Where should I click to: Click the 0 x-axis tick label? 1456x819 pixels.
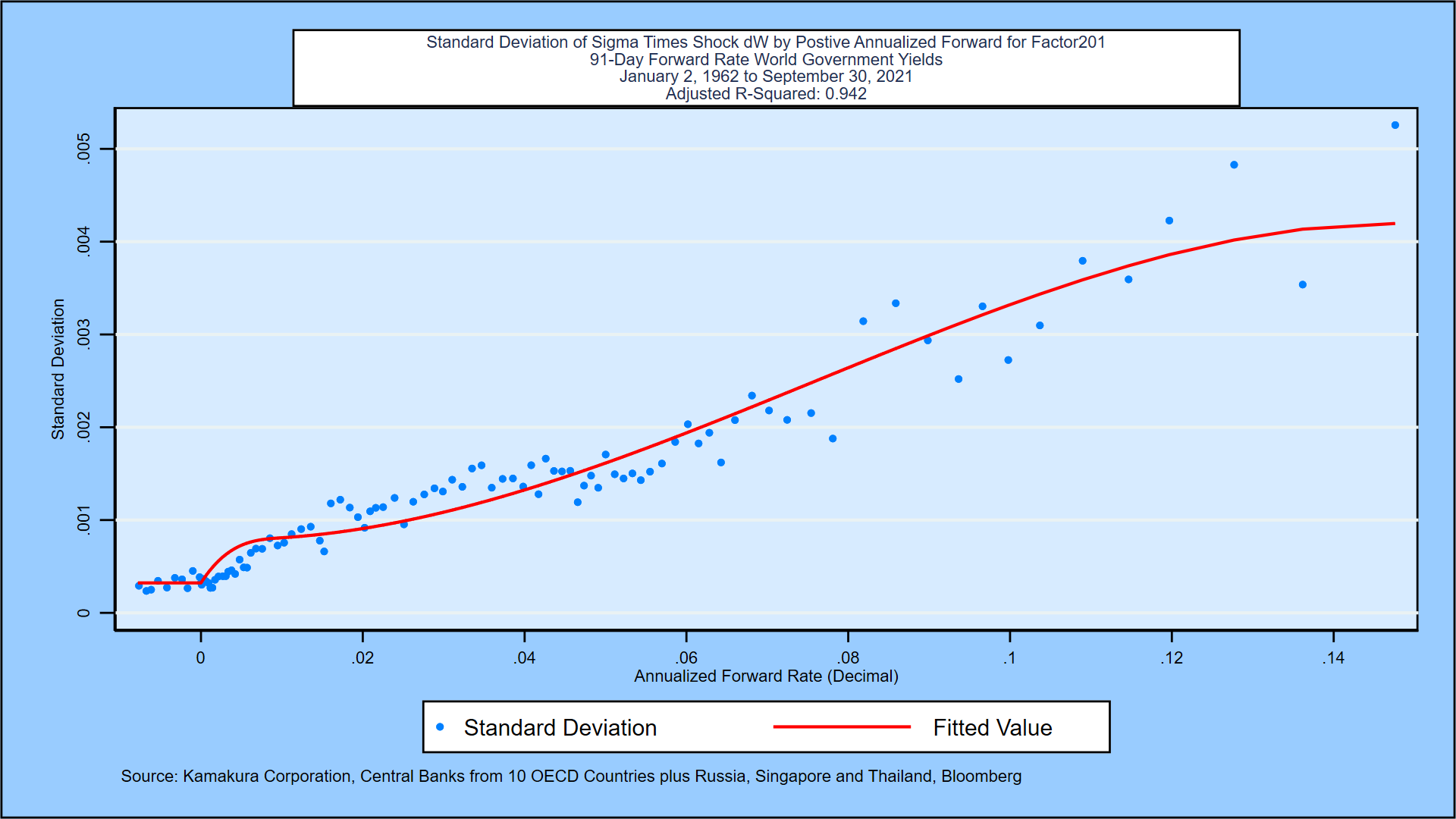200,658
